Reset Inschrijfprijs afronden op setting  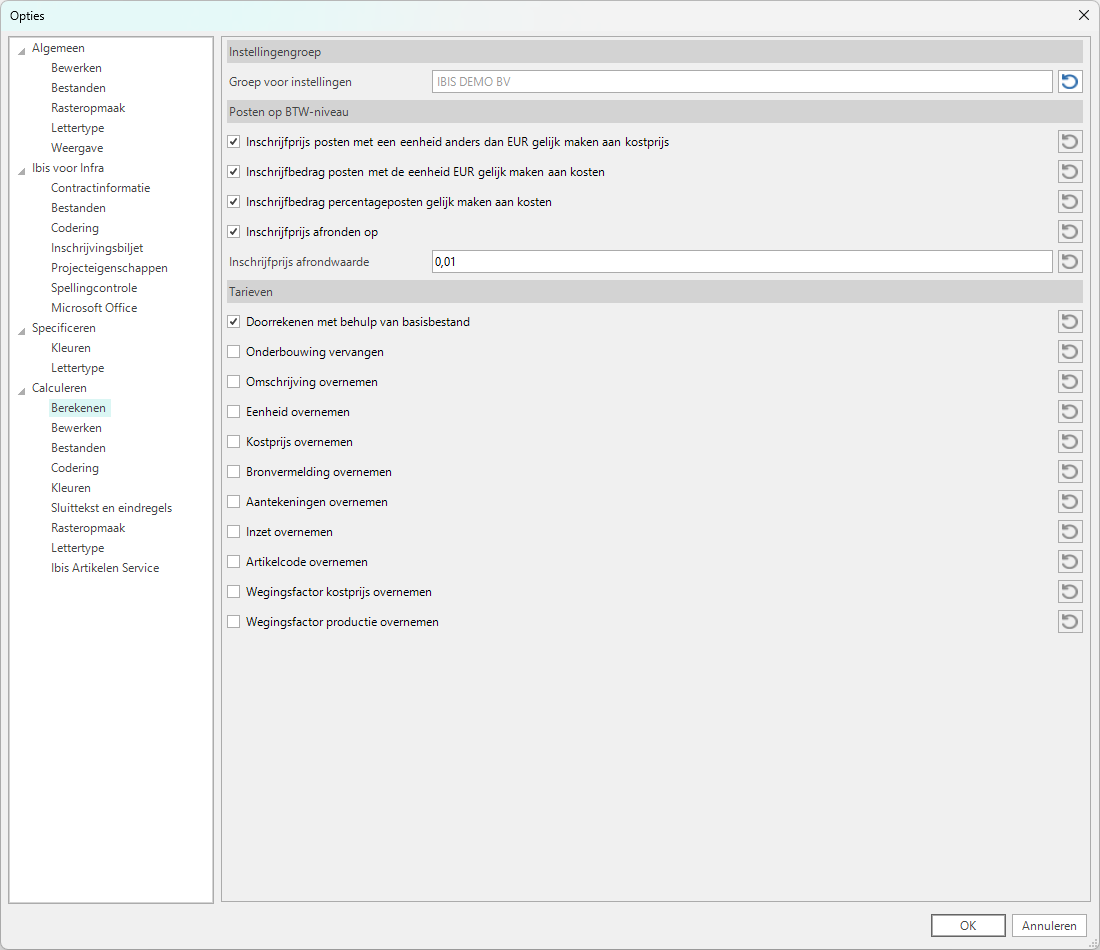1070,232
